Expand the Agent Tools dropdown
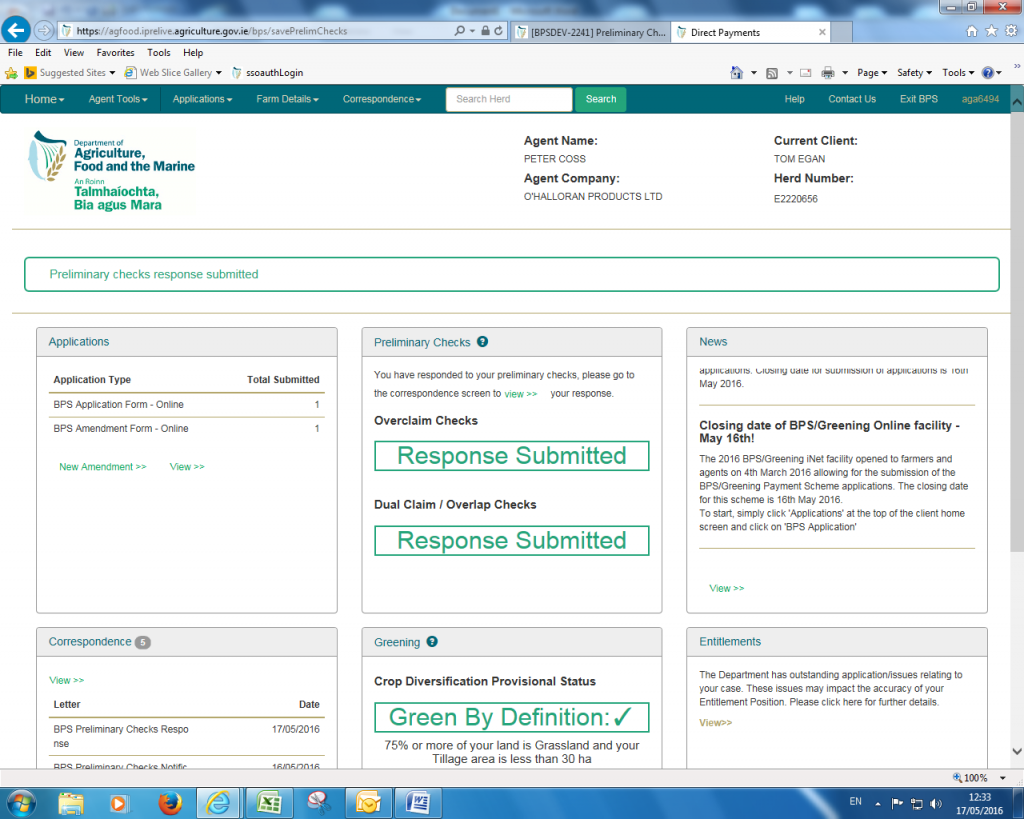The width and height of the screenshot is (1024, 819). coord(117,99)
